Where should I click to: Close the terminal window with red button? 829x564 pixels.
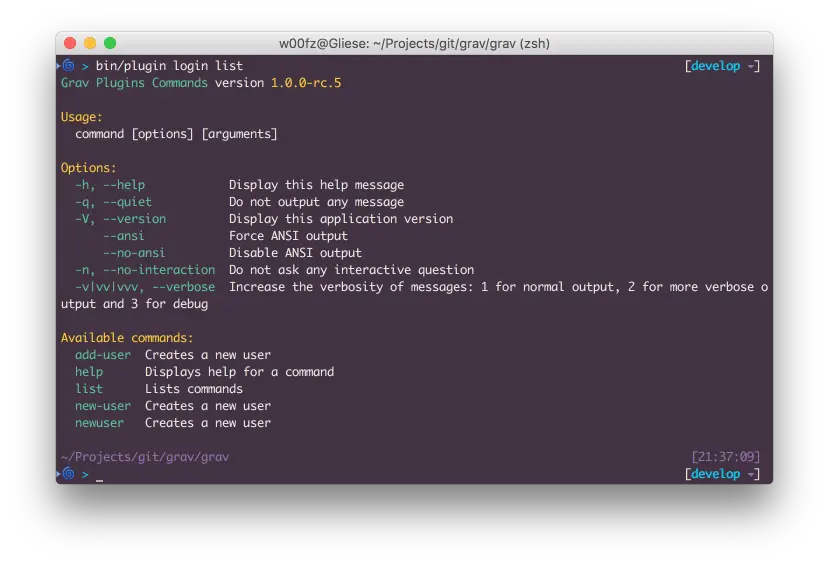70,43
